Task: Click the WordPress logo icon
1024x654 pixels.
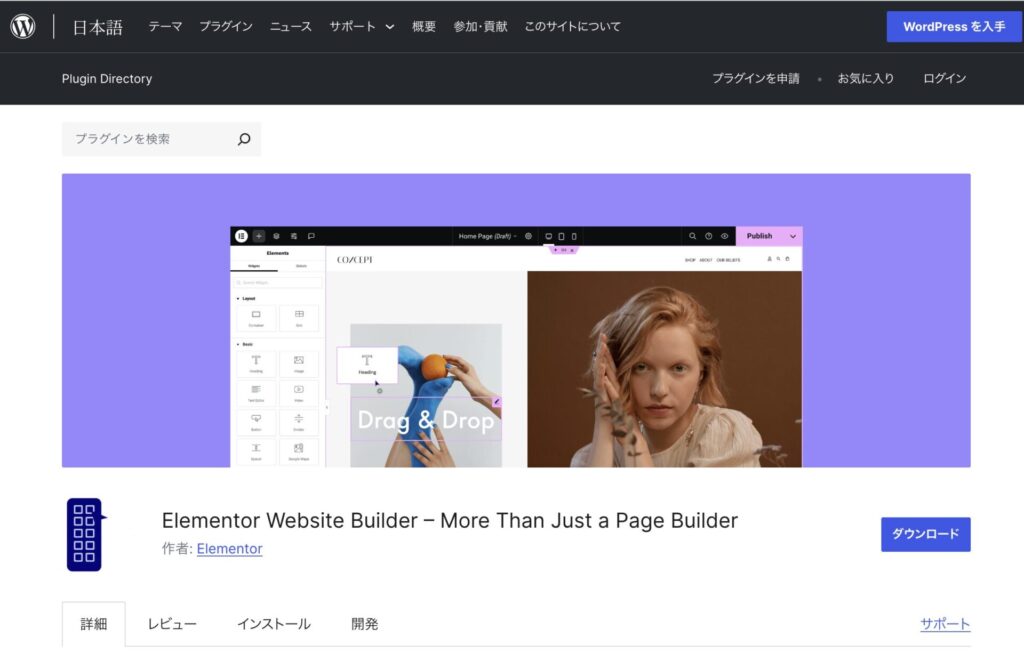Action: coord(23,27)
